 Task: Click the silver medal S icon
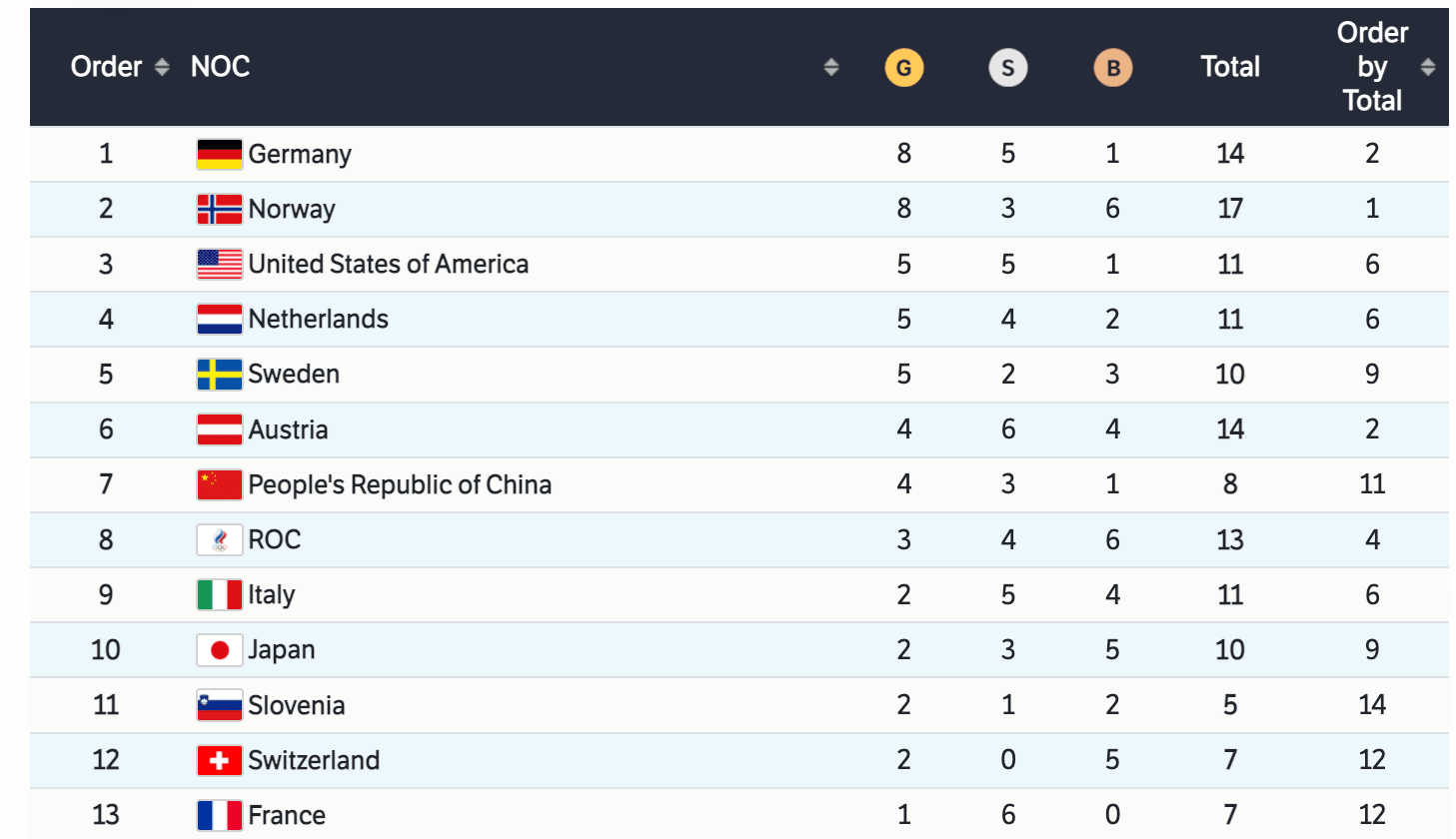1007,68
